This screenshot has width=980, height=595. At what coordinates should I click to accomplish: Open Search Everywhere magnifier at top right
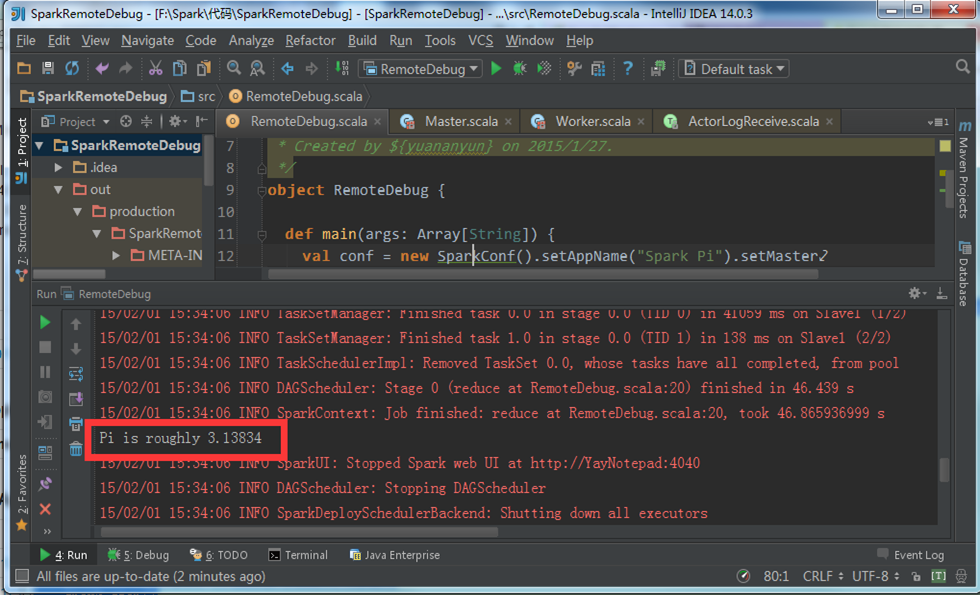[963, 67]
